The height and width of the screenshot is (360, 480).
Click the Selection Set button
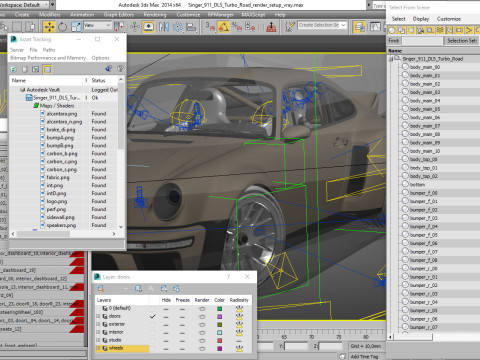(x=462, y=41)
